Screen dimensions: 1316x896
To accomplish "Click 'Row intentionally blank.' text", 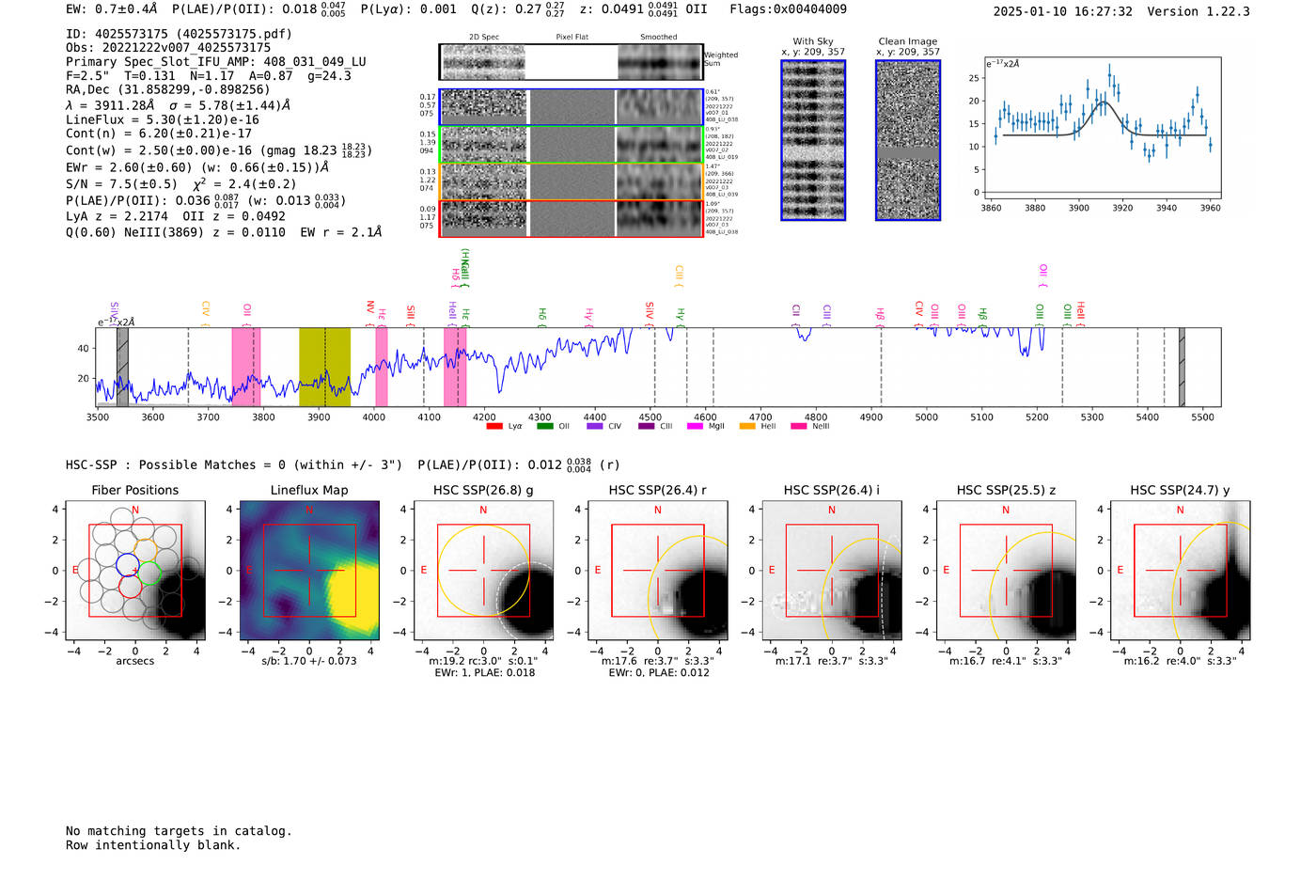I will pos(153,845).
